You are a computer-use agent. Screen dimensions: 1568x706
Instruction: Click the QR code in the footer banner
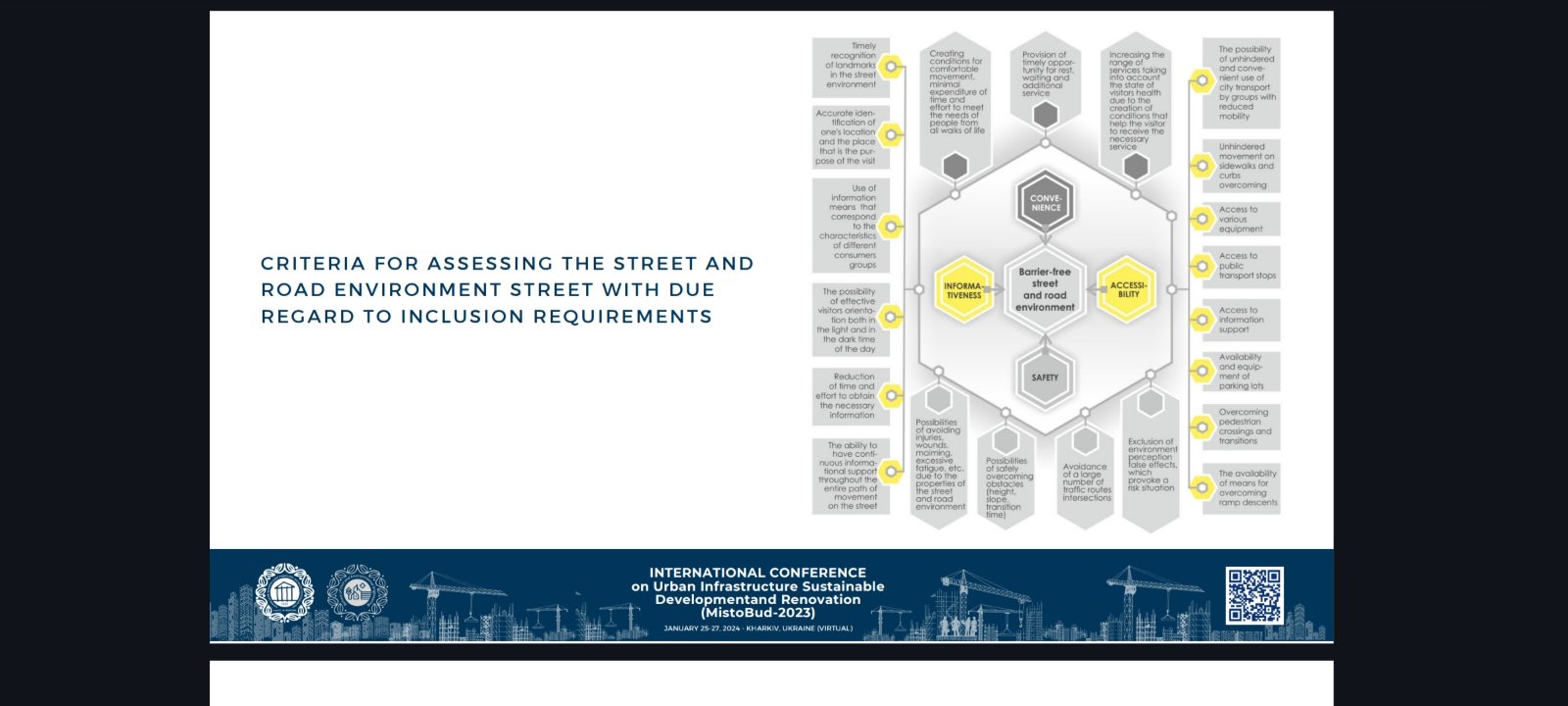point(1253,595)
